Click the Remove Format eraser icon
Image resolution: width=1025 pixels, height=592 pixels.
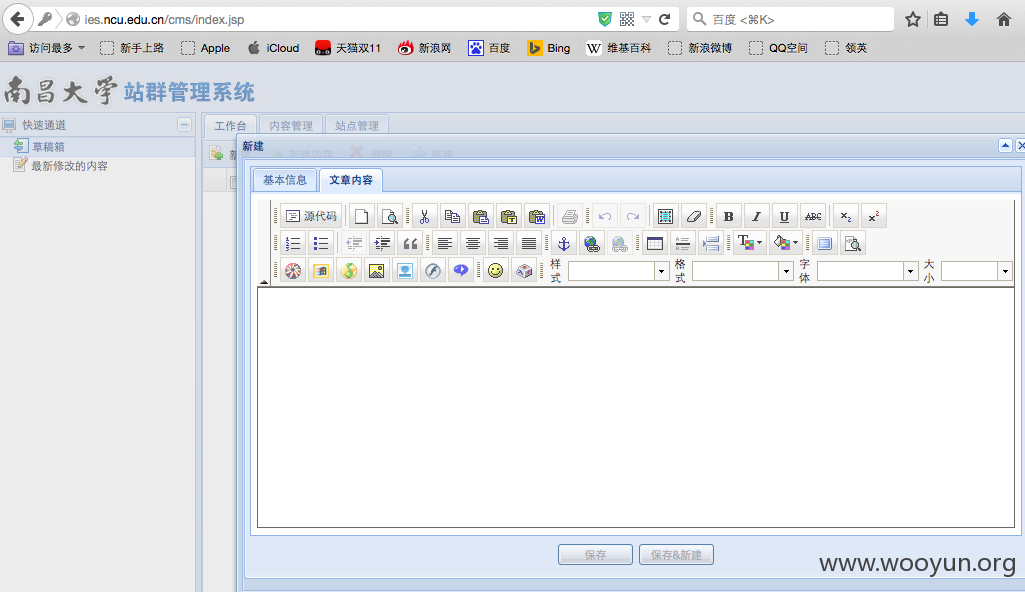(x=694, y=216)
